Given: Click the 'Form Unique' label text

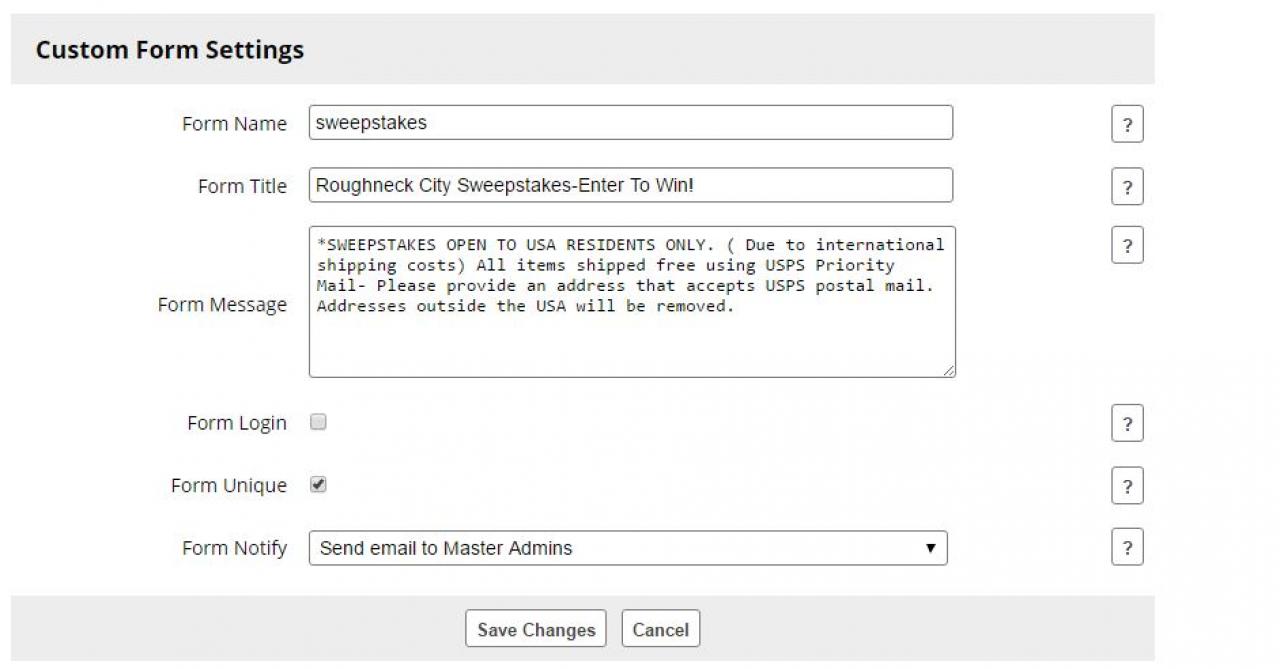Looking at the screenshot, I should 228,485.
